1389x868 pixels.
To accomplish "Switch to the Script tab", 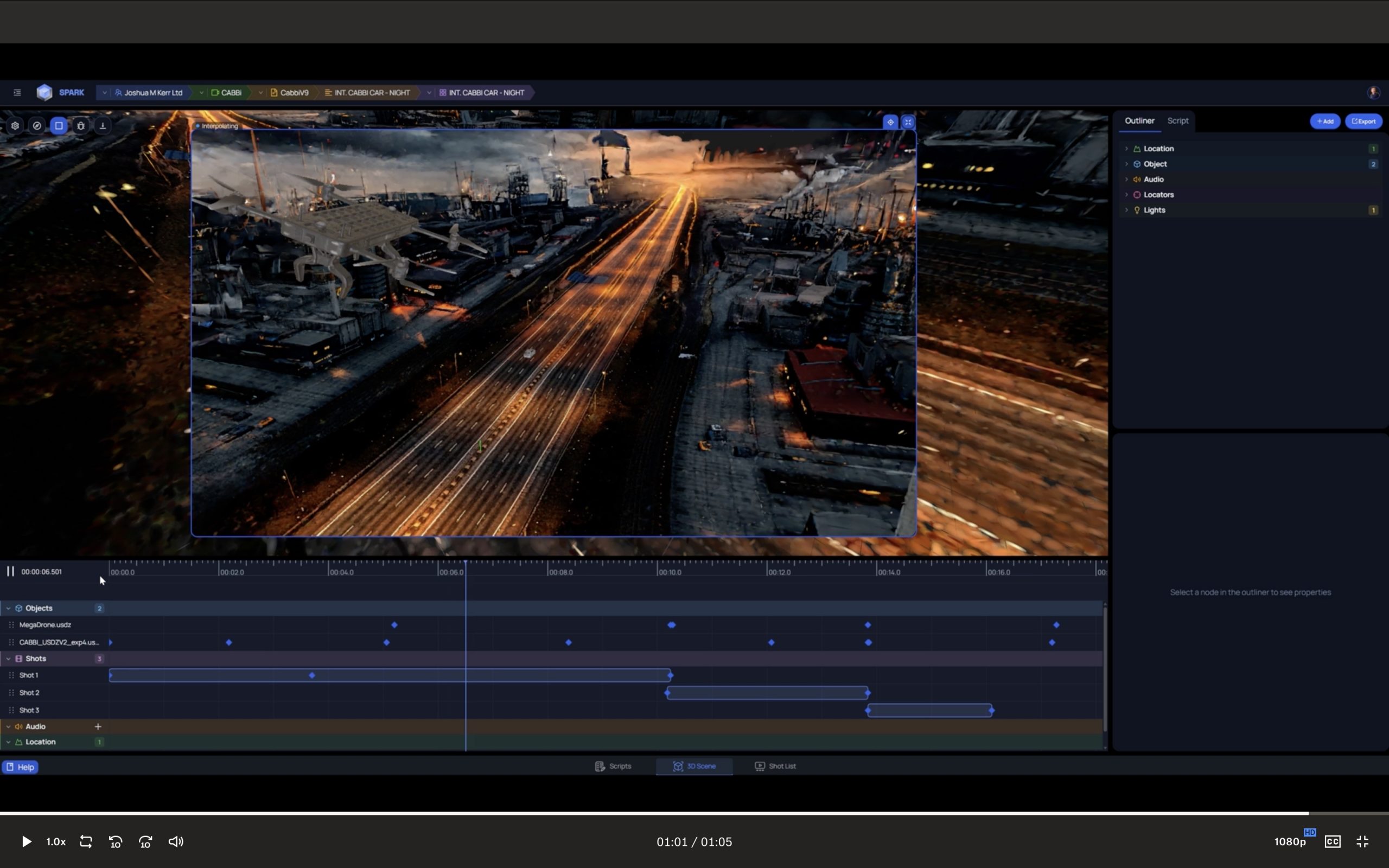I will [x=1177, y=120].
